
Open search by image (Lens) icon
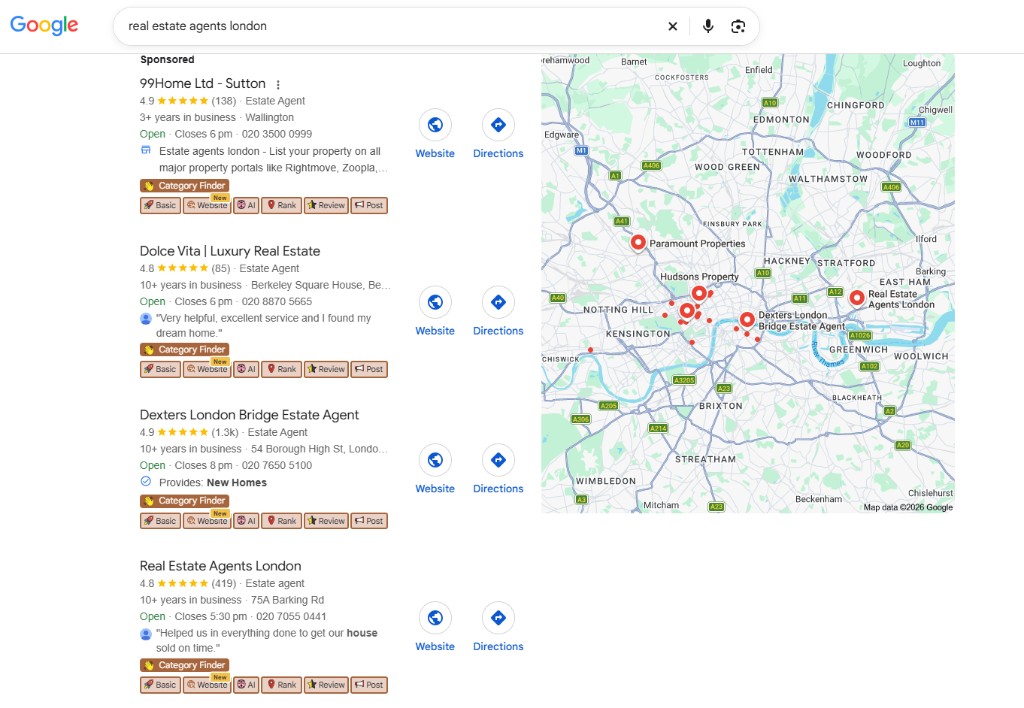(x=738, y=26)
